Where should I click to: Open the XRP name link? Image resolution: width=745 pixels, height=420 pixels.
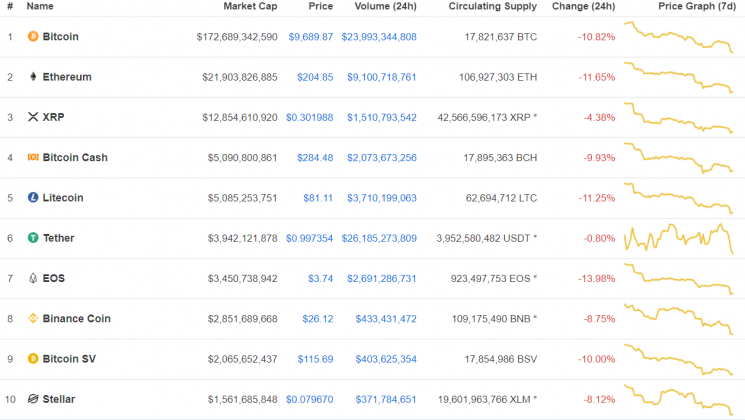(x=53, y=117)
